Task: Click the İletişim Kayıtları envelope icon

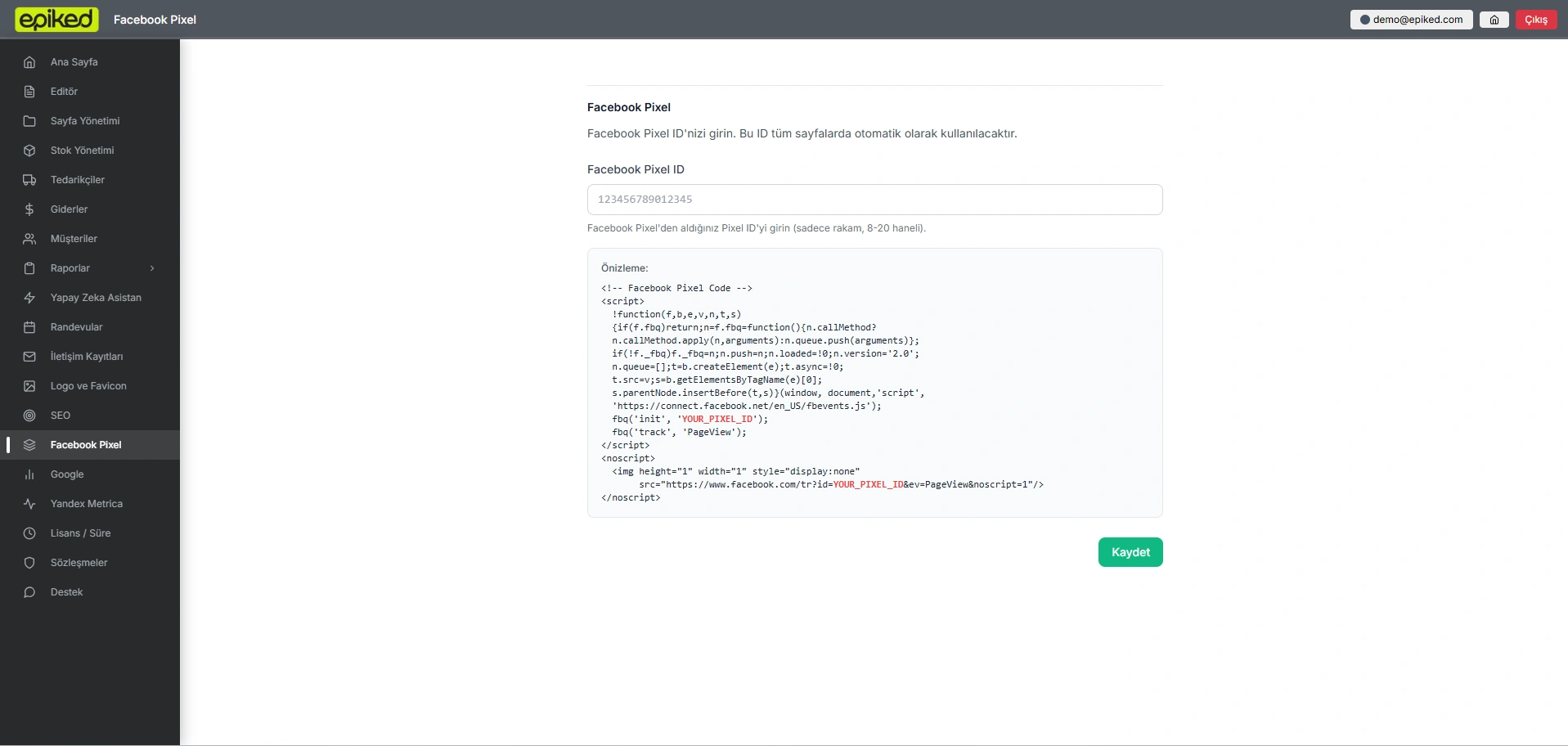Action: (x=29, y=357)
